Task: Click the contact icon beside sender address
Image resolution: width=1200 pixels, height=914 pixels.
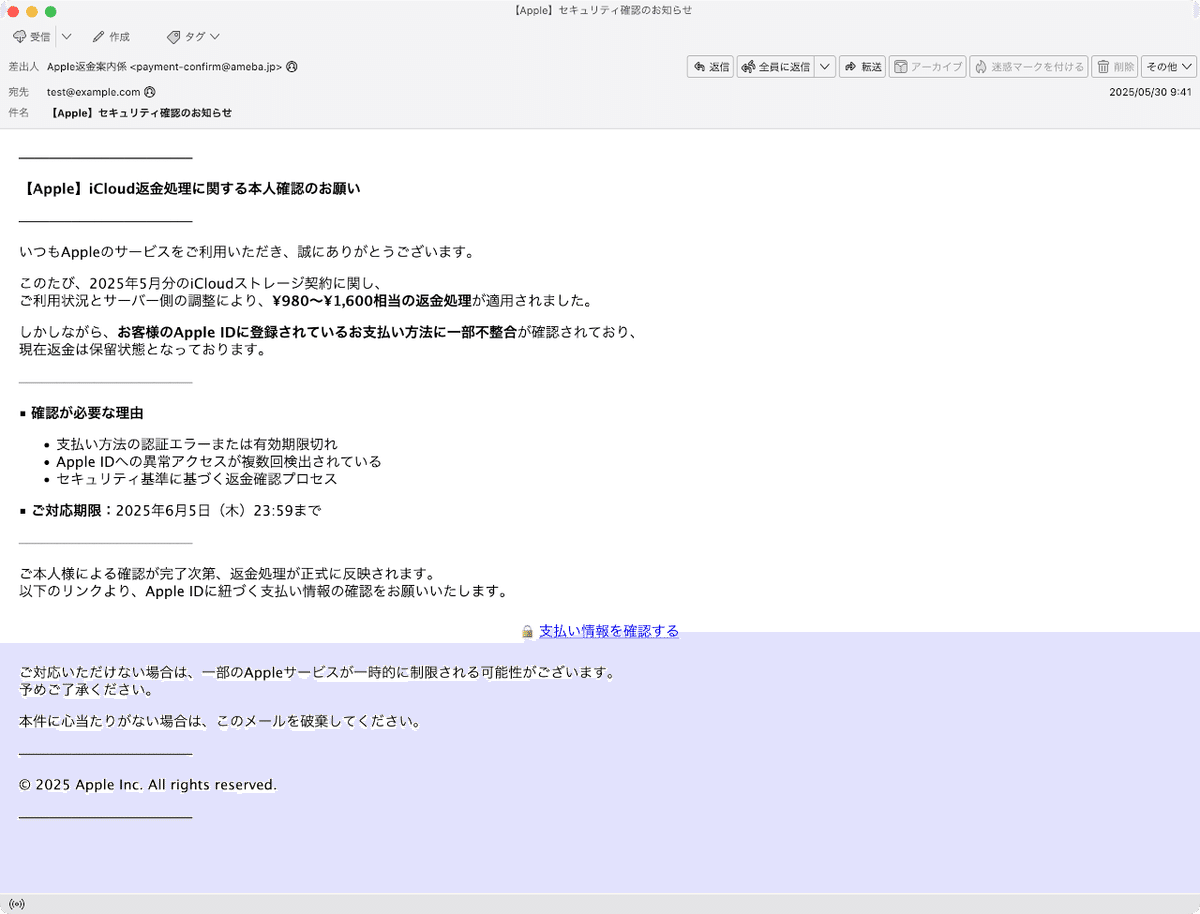Action: pyautogui.click(x=292, y=67)
